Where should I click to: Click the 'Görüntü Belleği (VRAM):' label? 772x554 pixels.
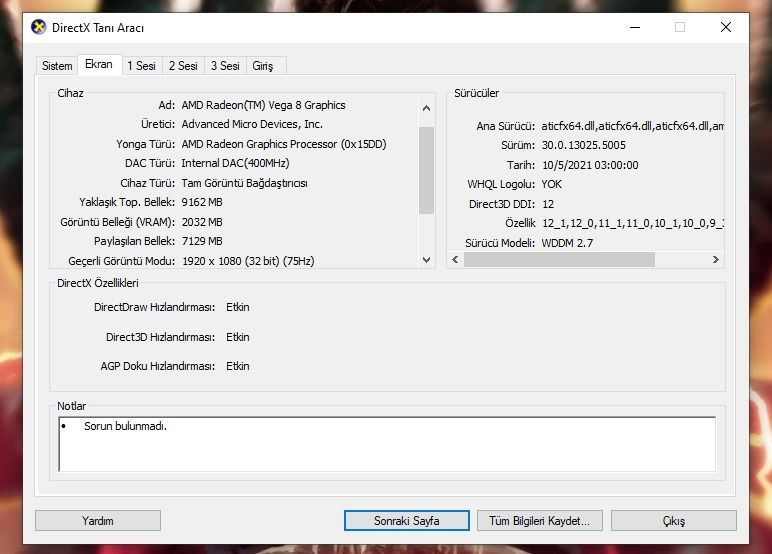[x=118, y=222]
